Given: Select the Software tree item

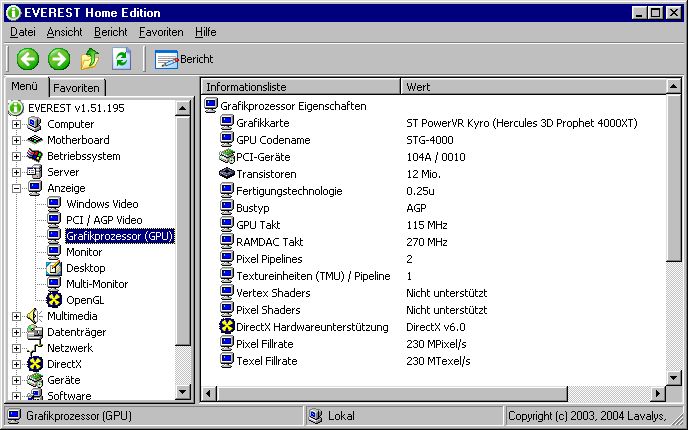Looking at the screenshot, I should pos(69,396).
